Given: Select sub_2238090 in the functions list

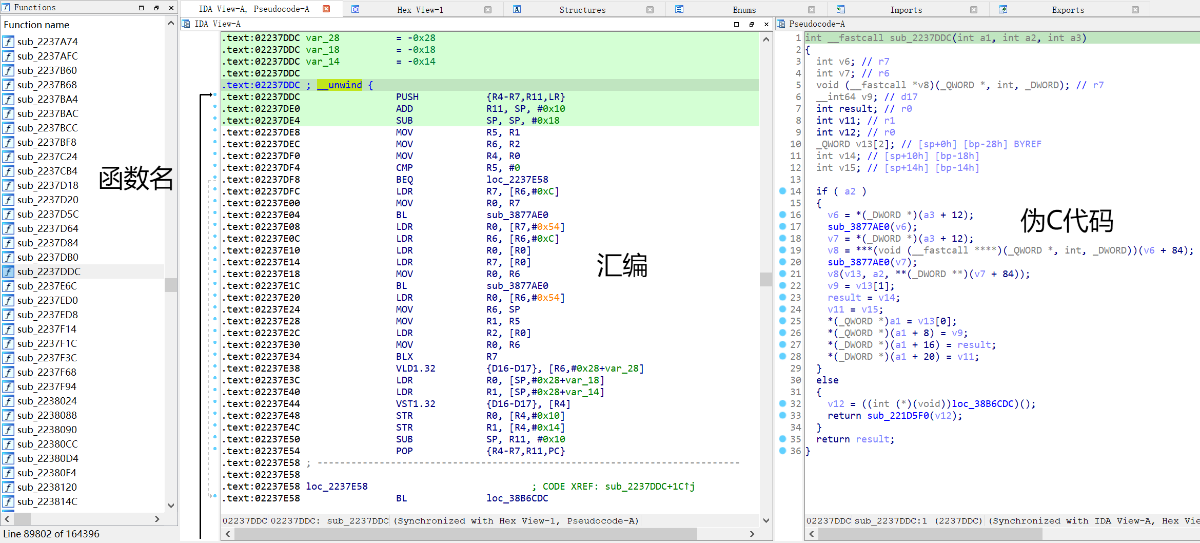Looking at the screenshot, I should [47, 429].
